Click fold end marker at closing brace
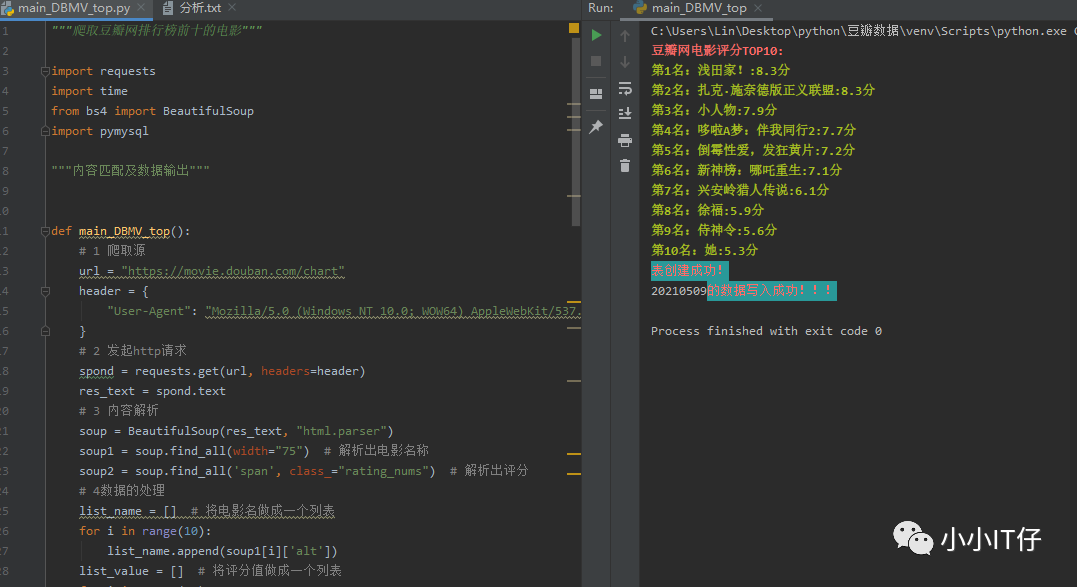This screenshot has height=587, width=1077. pos(45,331)
